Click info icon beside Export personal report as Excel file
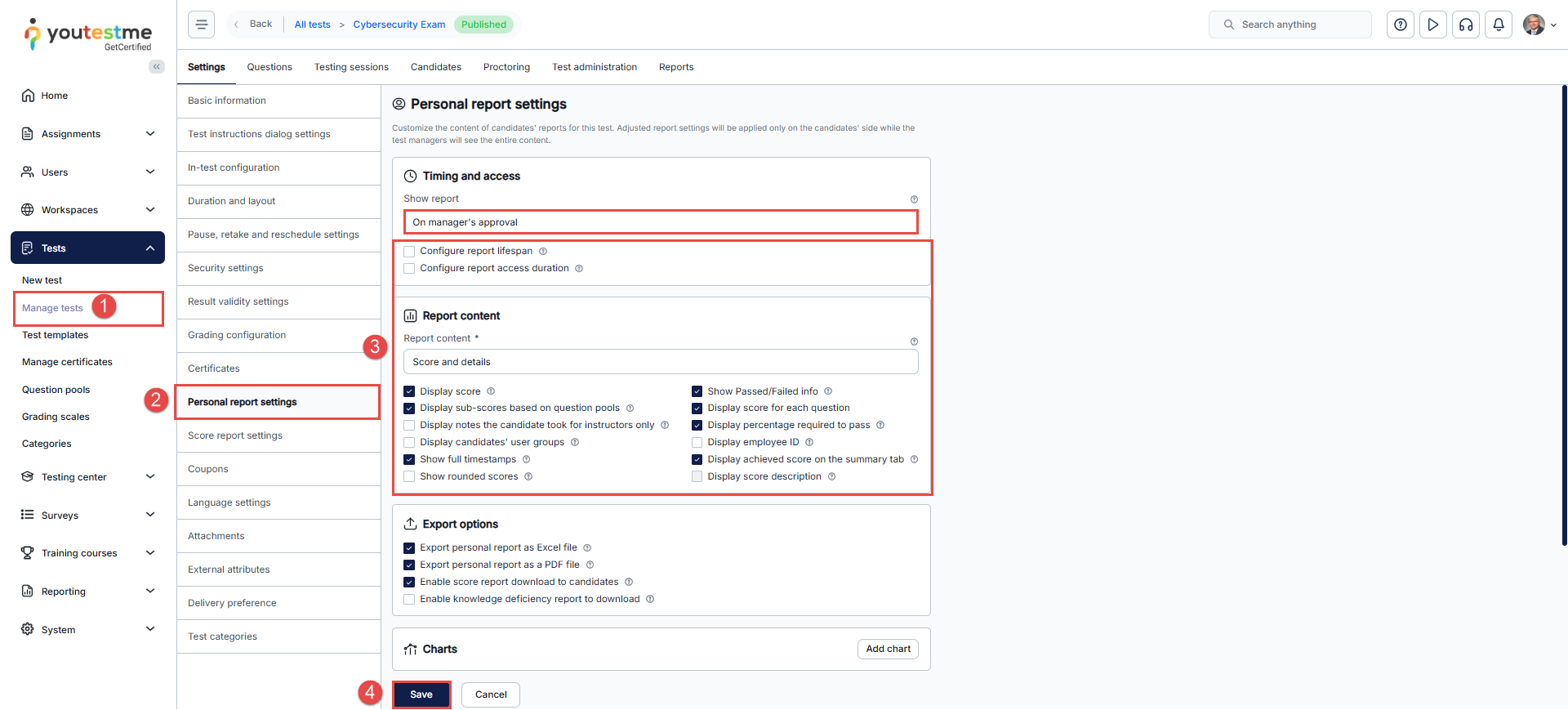The width and height of the screenshot is (1568, 710). coord(587,548)
